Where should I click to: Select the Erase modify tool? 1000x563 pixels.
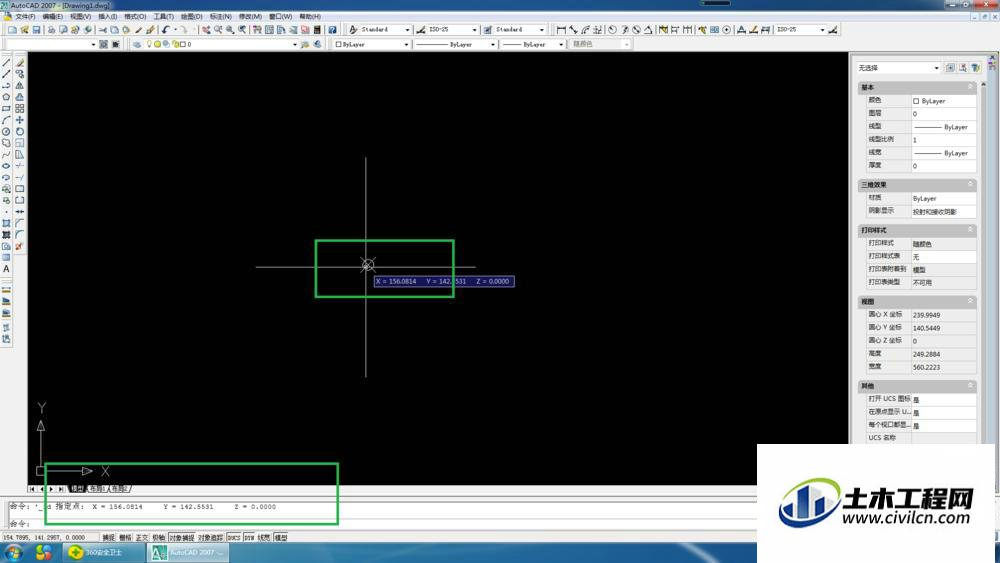[20, 62]
